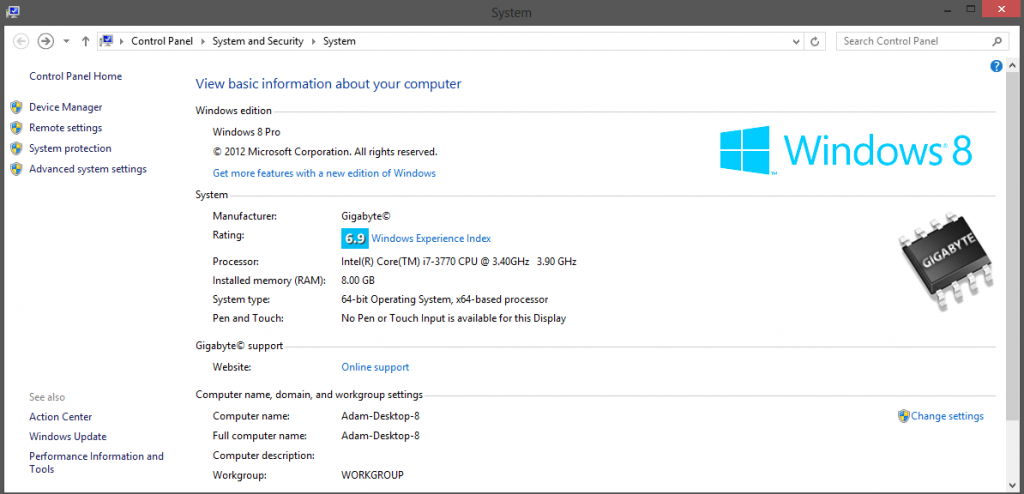Maximize the System window
1024x494 pixels.
point(971,9)
